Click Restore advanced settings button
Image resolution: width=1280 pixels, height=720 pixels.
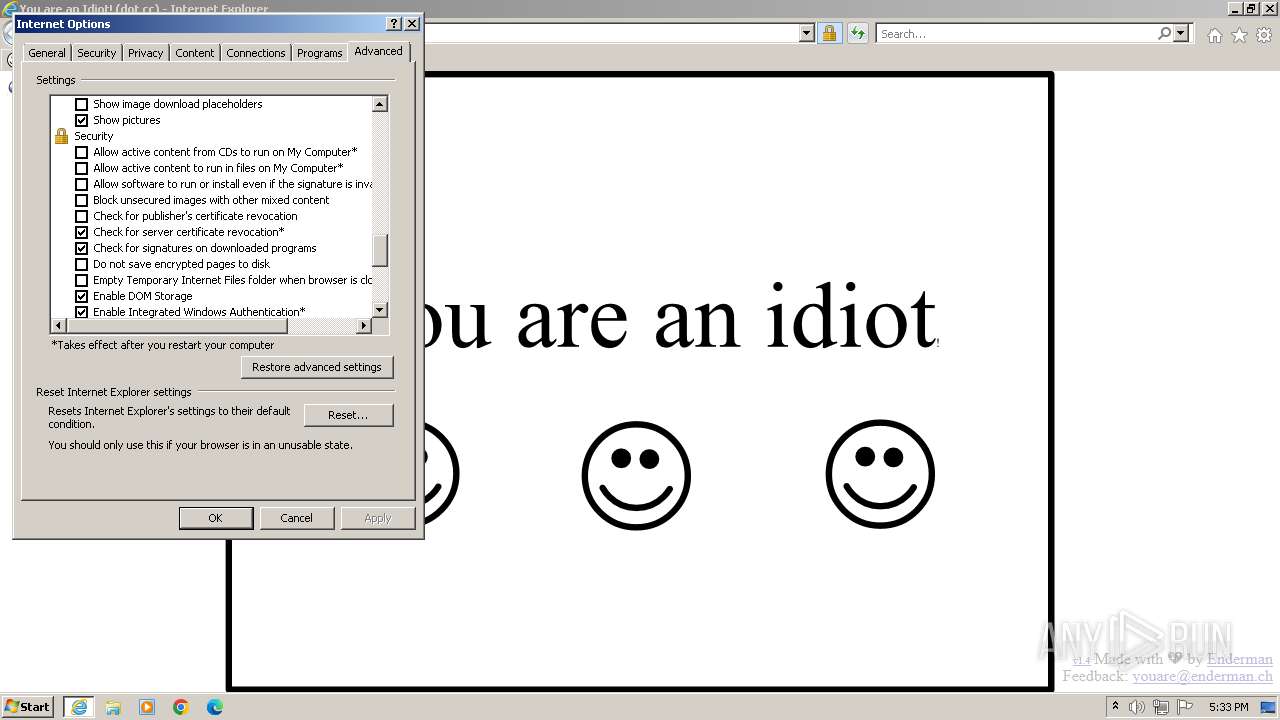coord(317,367)
